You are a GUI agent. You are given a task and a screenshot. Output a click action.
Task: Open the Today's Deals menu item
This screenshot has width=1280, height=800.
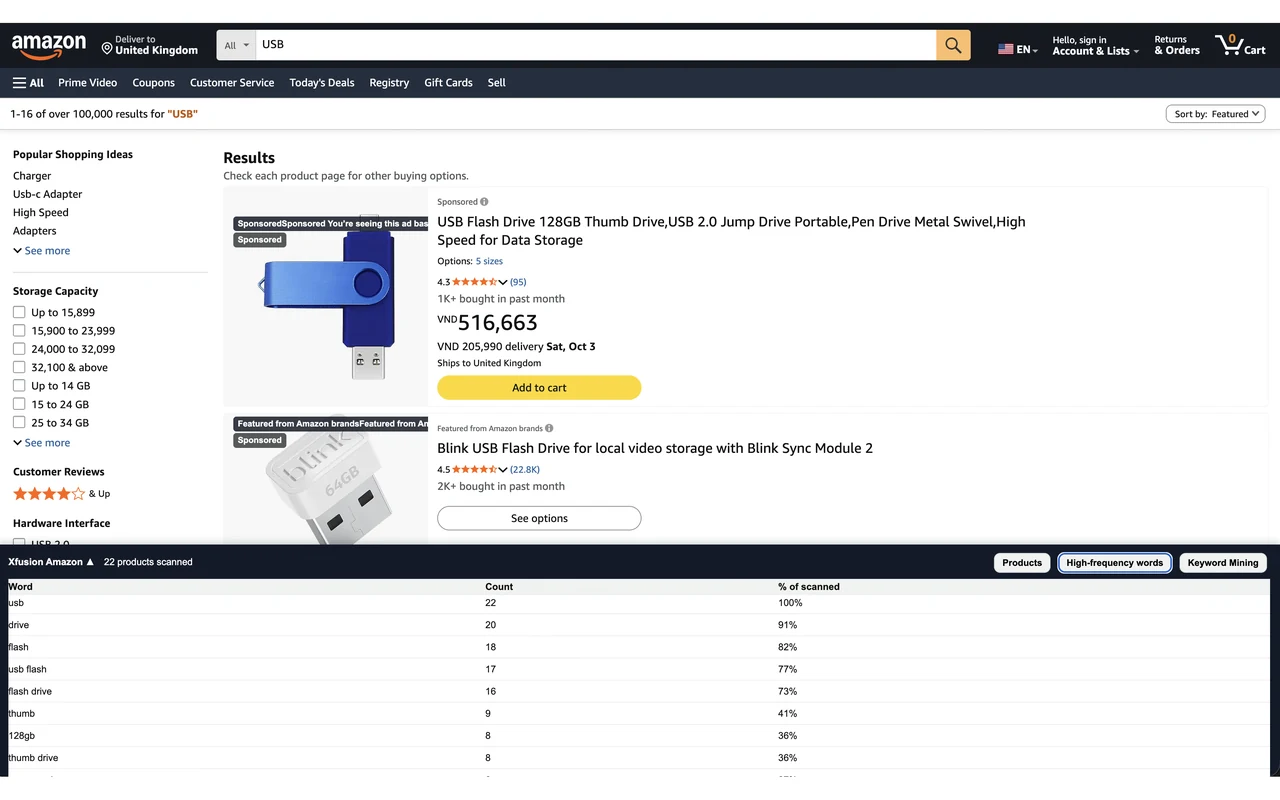pos(322,83)
